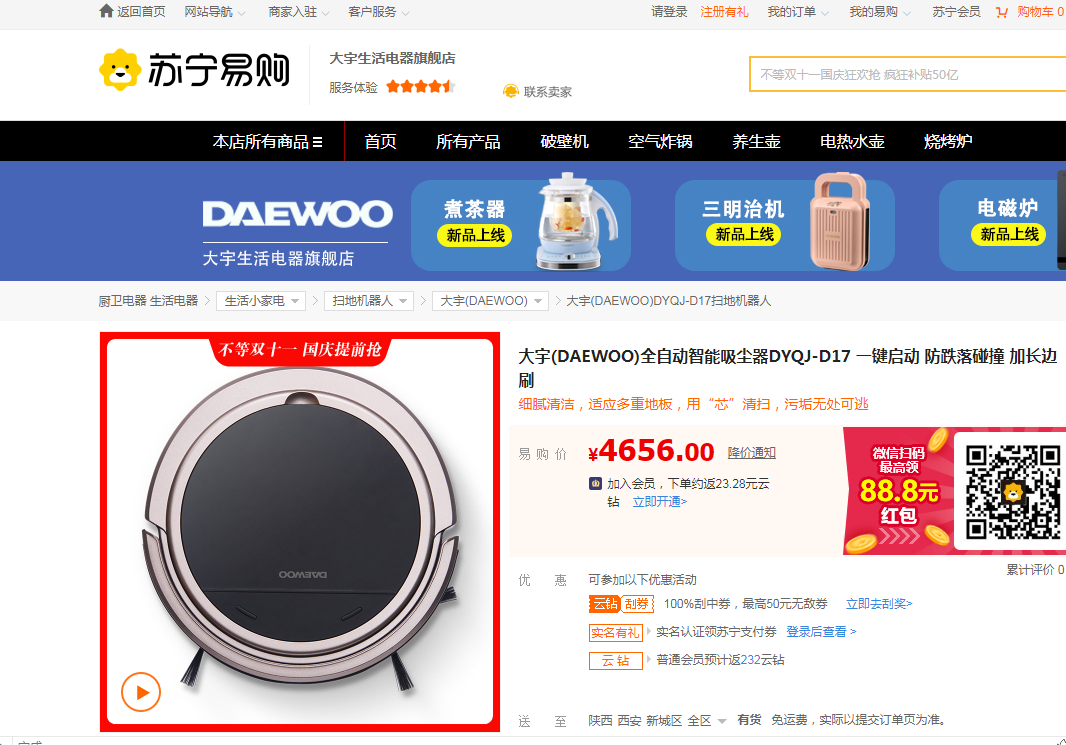Viewport: 1066px width, 745px height.
Task: Open the shopping cart icon
Action: click(x=1001, y=12)
